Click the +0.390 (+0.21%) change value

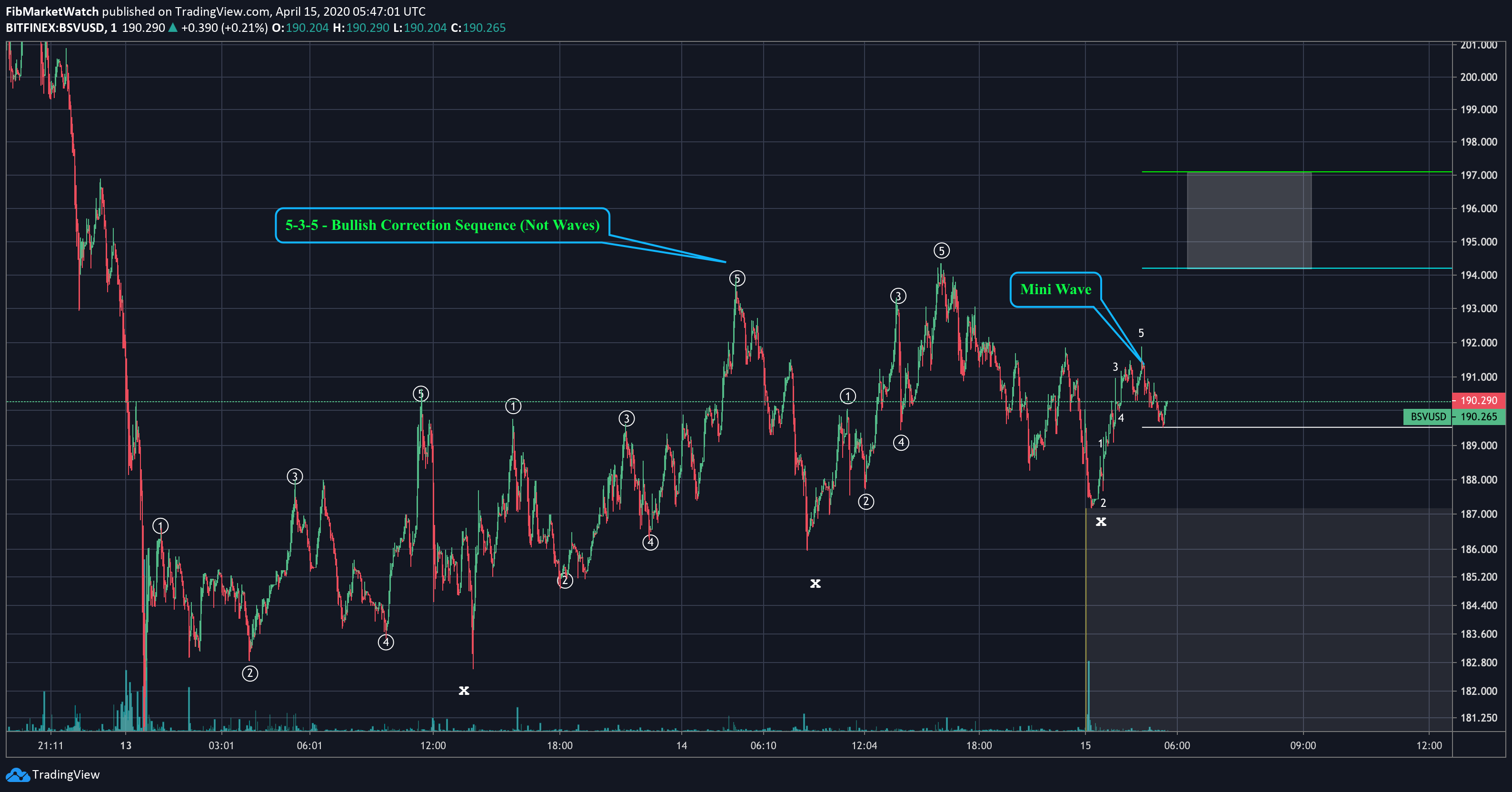(x=224, y=28)
